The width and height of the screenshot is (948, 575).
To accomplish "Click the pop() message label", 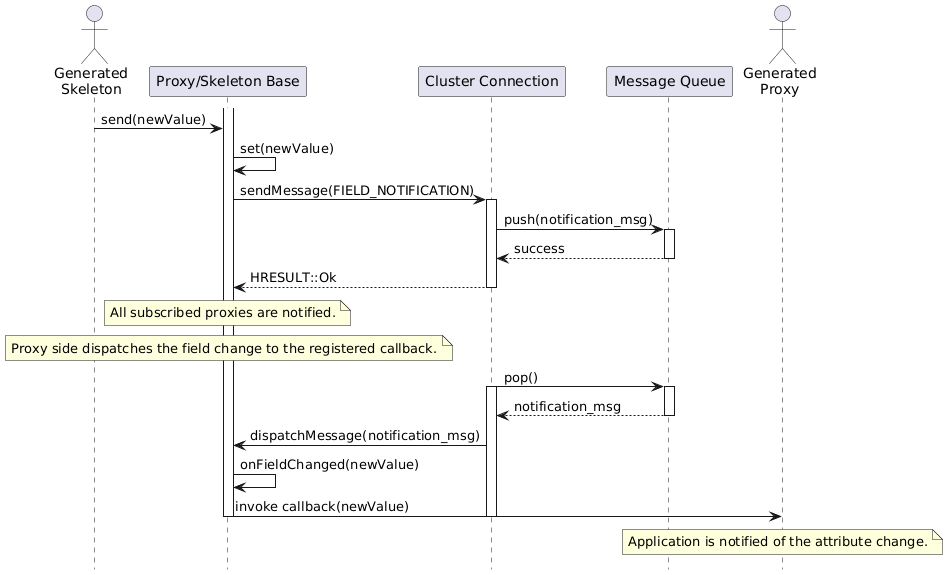I will [521, 378].
